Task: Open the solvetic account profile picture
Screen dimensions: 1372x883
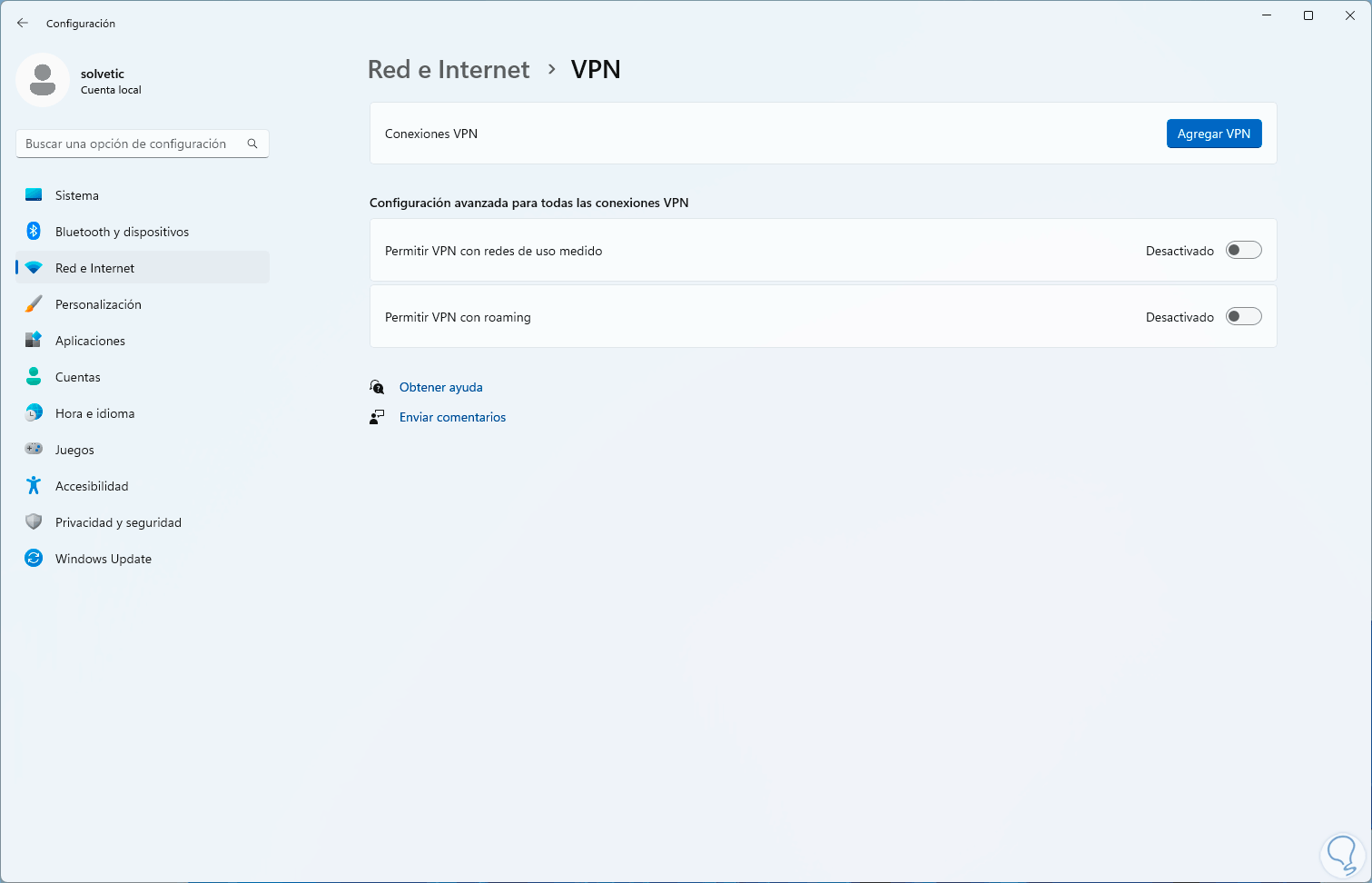Action: [x=43, y=80]
